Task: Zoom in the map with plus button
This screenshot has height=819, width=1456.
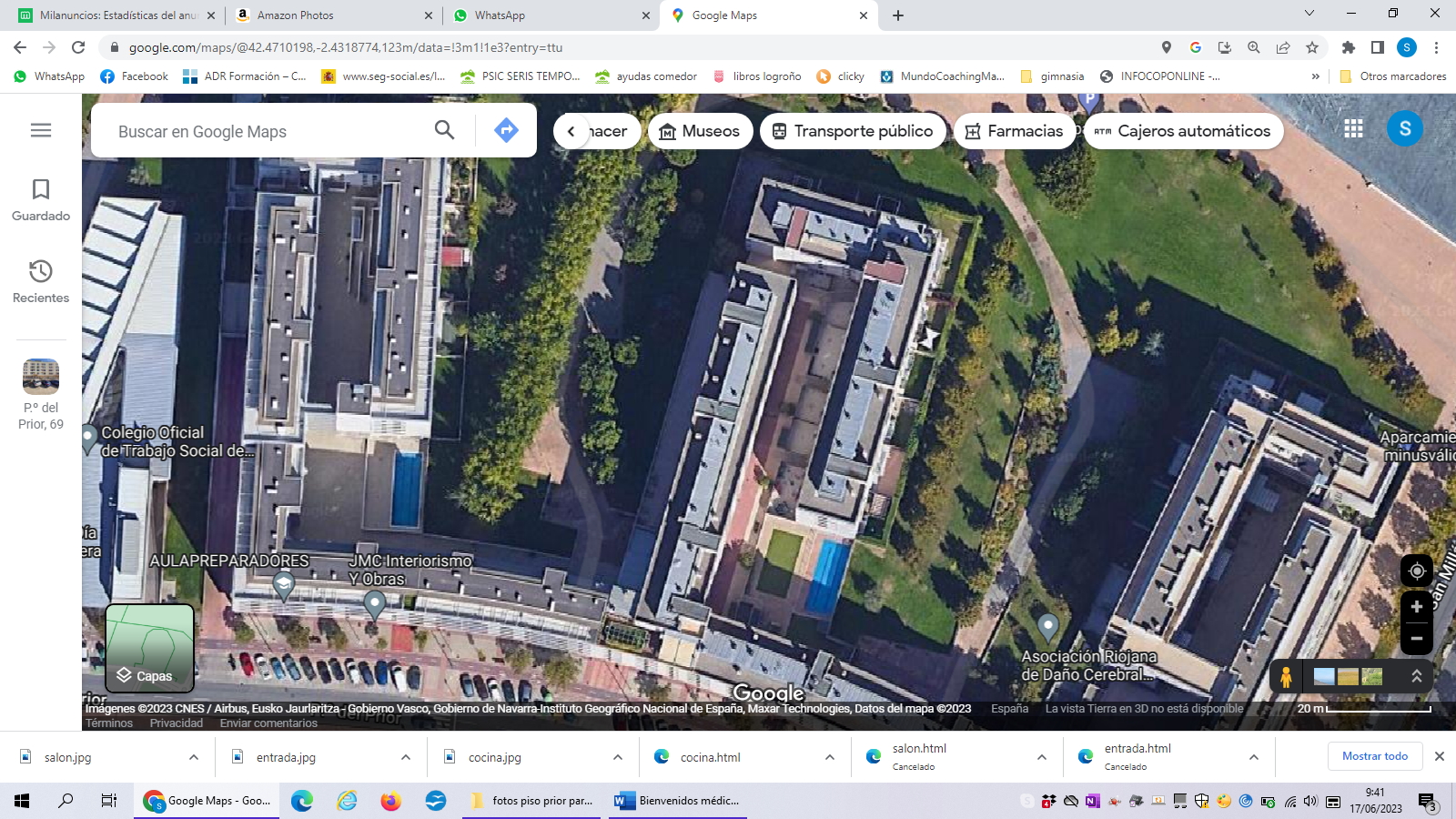Action: click(x=1416, y=607)
